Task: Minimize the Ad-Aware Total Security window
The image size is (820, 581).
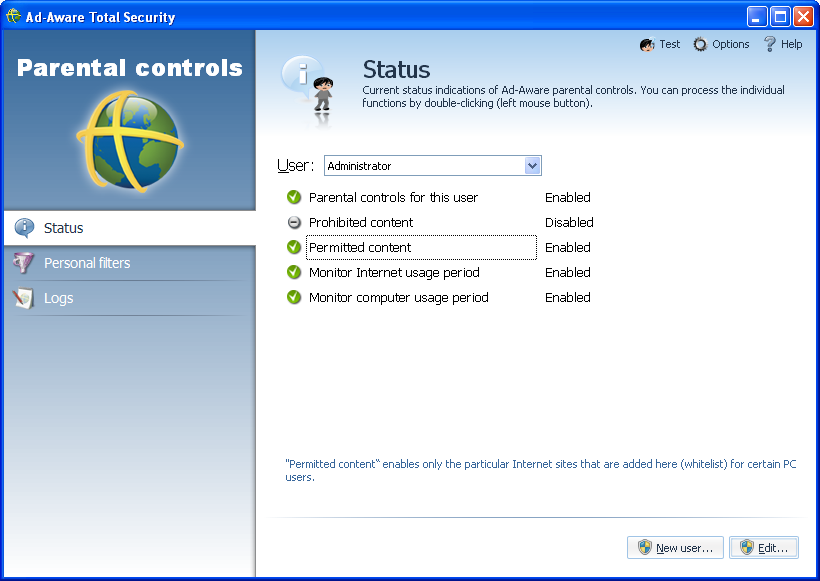Action: [x=756, y=17]
